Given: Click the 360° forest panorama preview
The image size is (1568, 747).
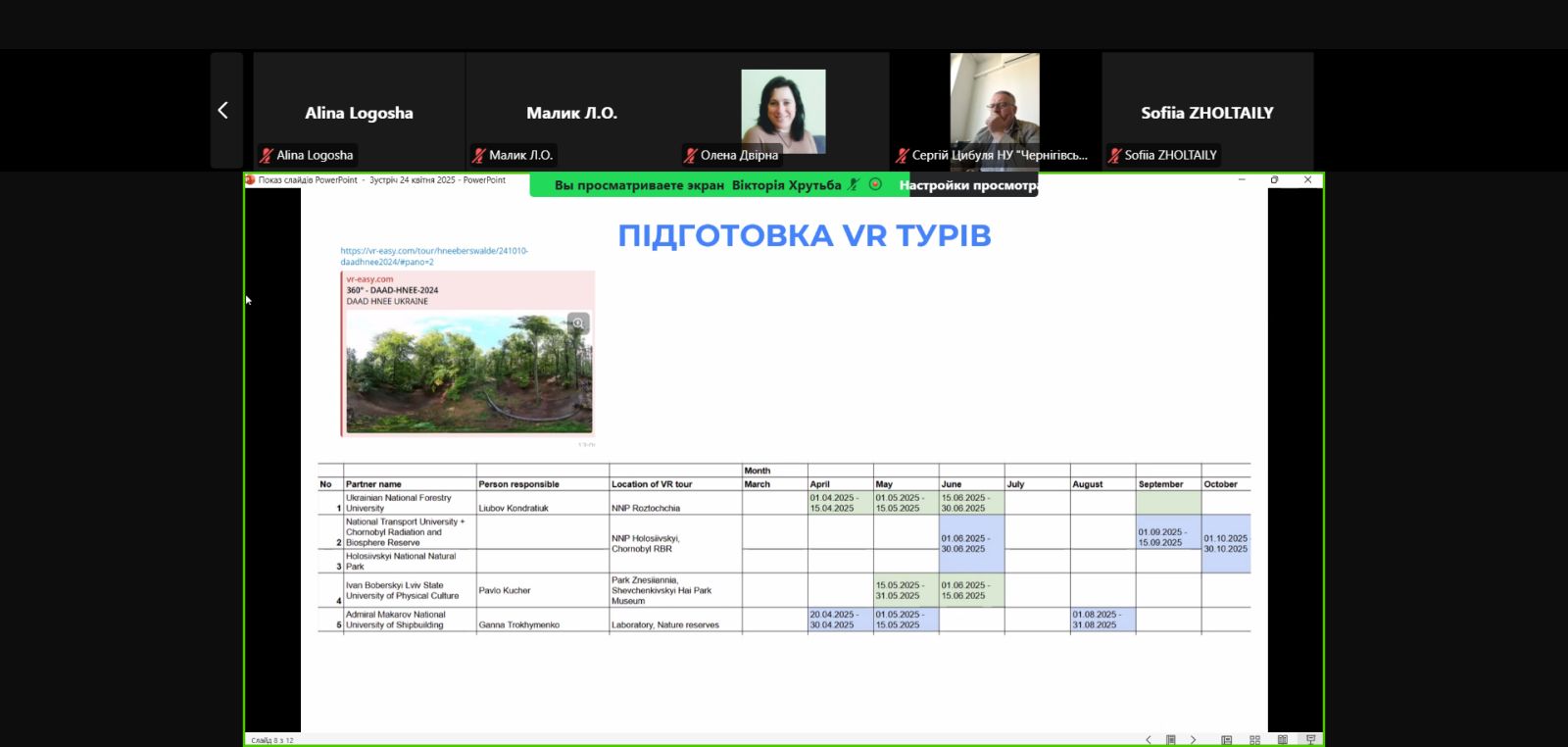Looking at the screenshot, I should point(468,374).
